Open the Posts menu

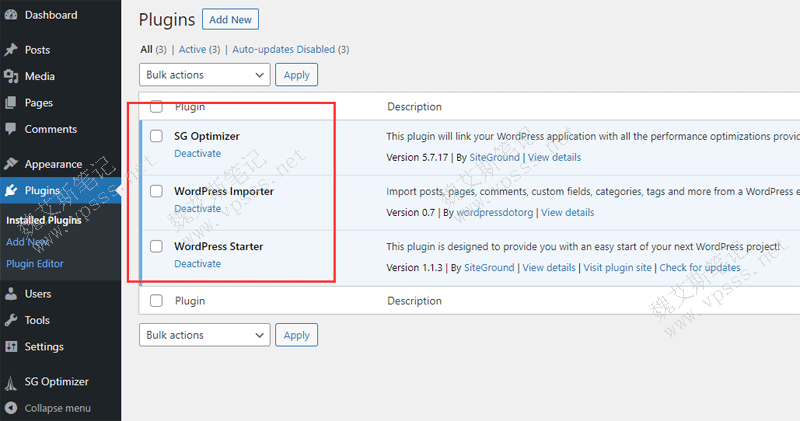[37, 49]
